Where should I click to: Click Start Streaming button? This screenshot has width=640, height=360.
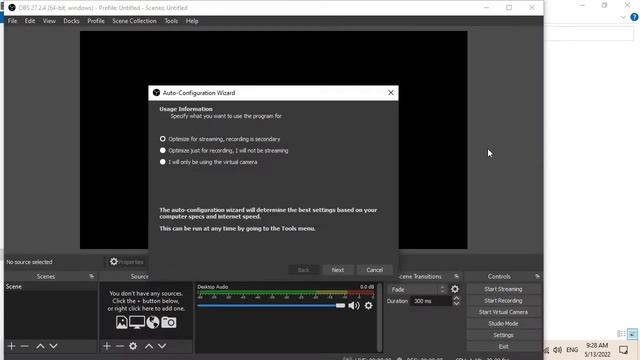pos(503,289)
